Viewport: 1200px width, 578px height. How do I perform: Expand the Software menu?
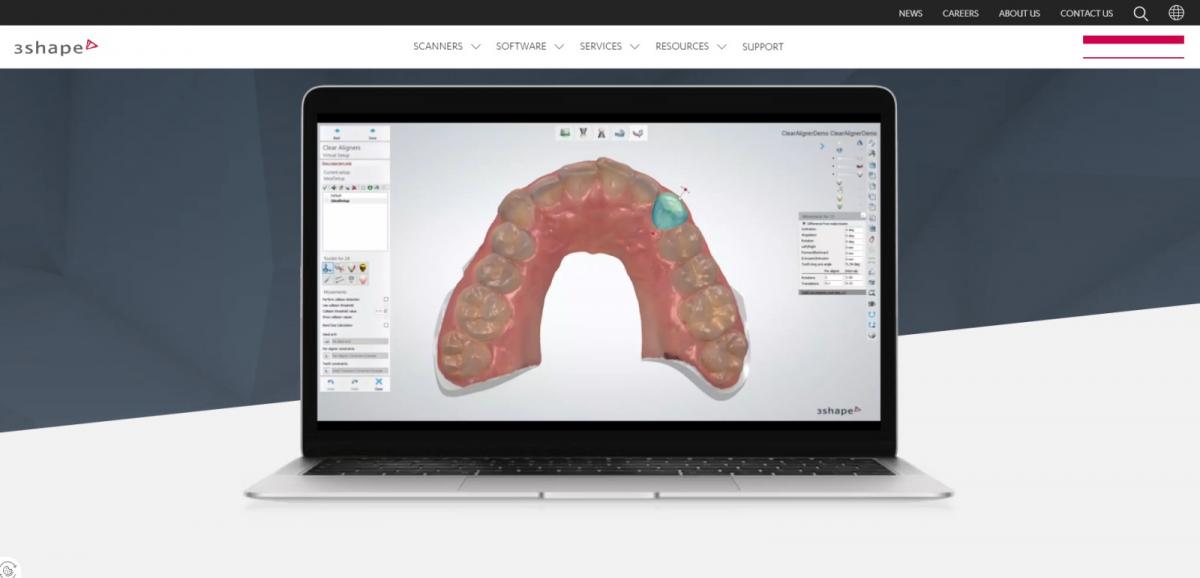(x=530, y=46)
